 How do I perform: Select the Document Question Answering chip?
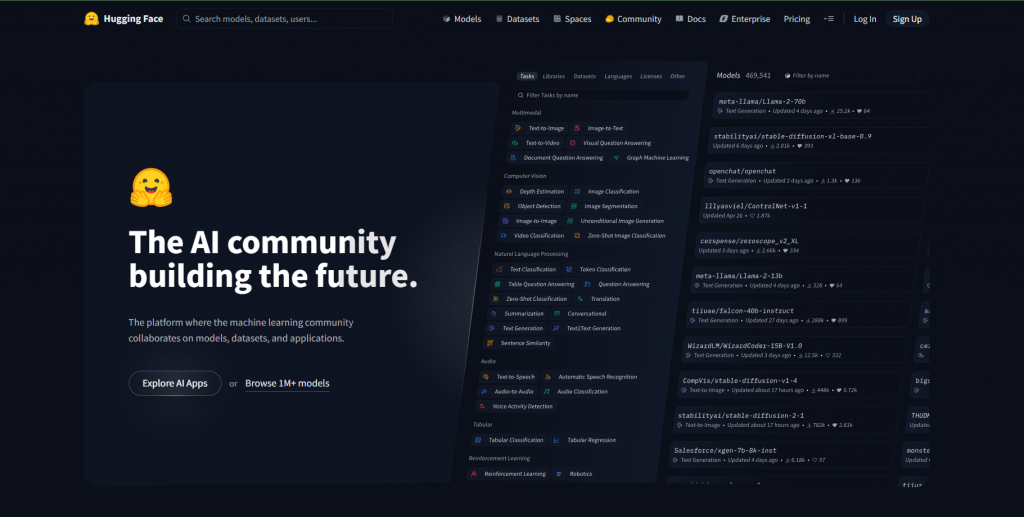coord(556,158)
